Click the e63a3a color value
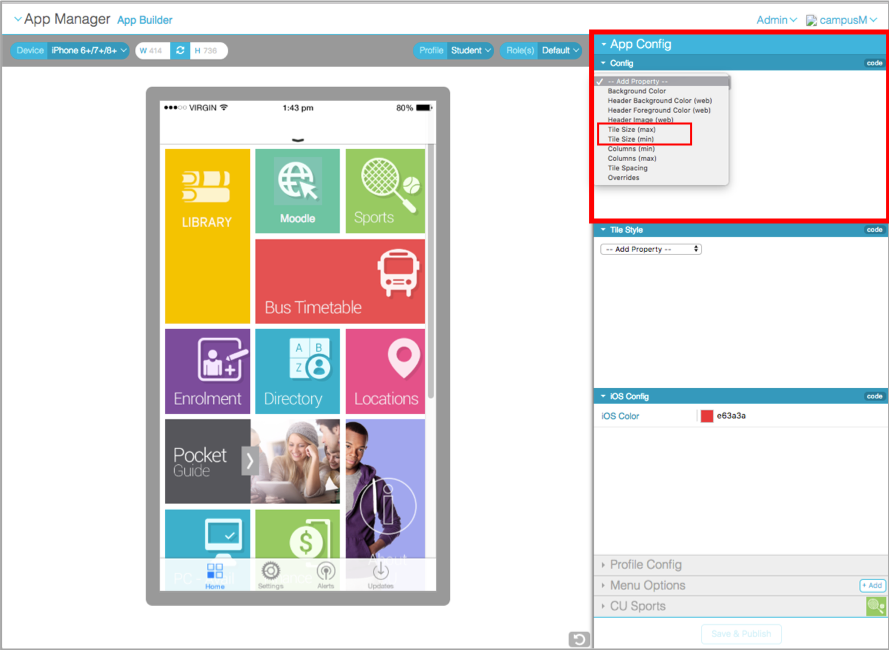This screenshot has height=650, width=889. pos(731,416)
